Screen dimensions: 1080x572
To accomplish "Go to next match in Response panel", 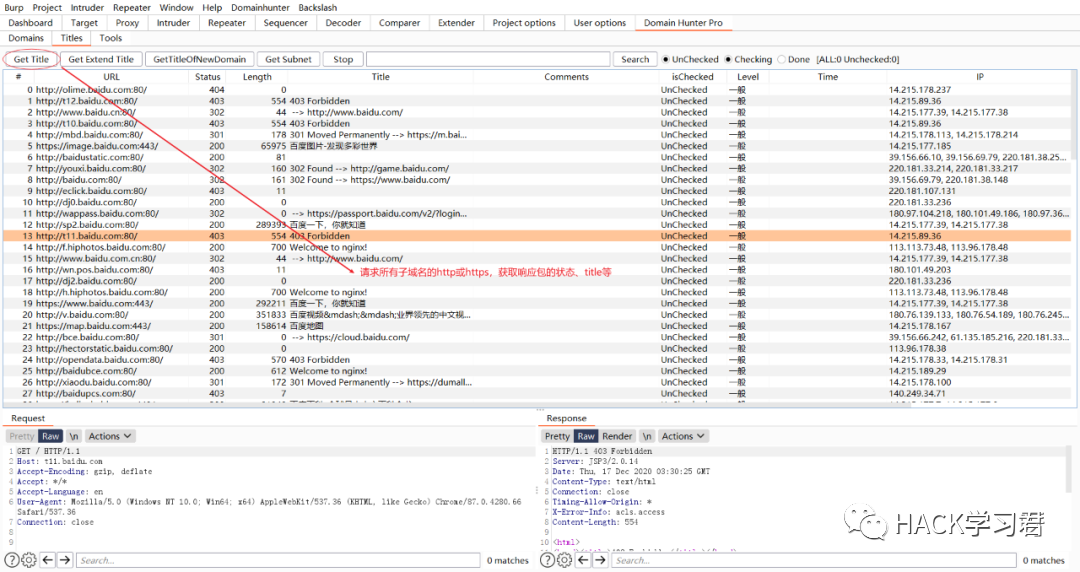I will click(x=600, y=560).
